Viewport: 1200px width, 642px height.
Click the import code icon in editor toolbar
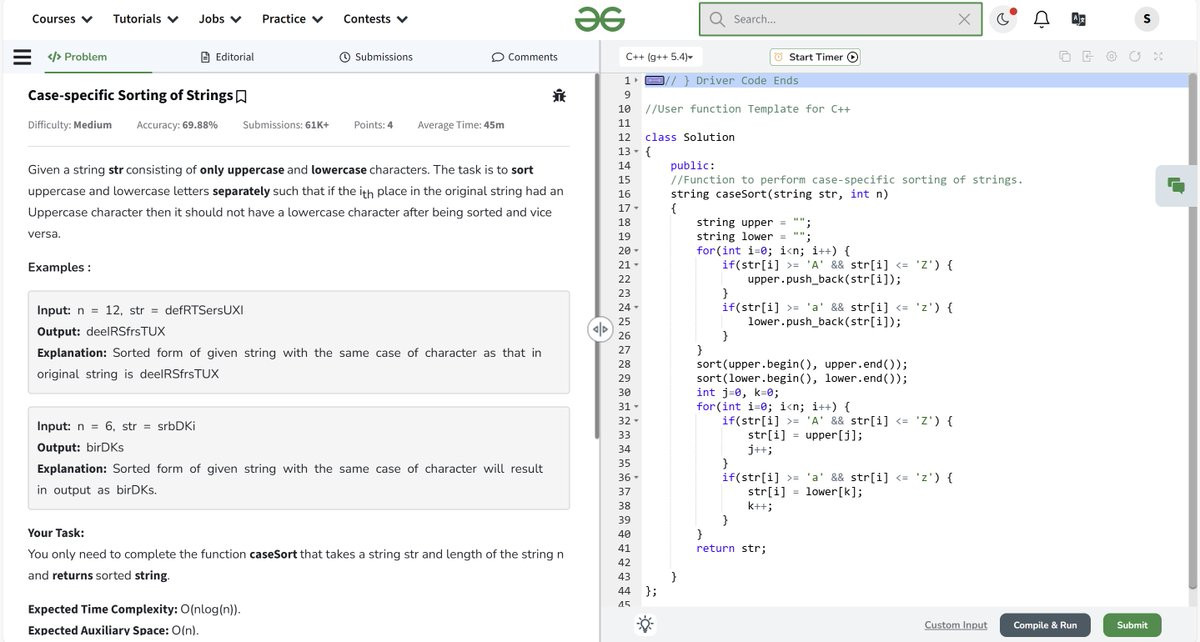point(1088,57)
